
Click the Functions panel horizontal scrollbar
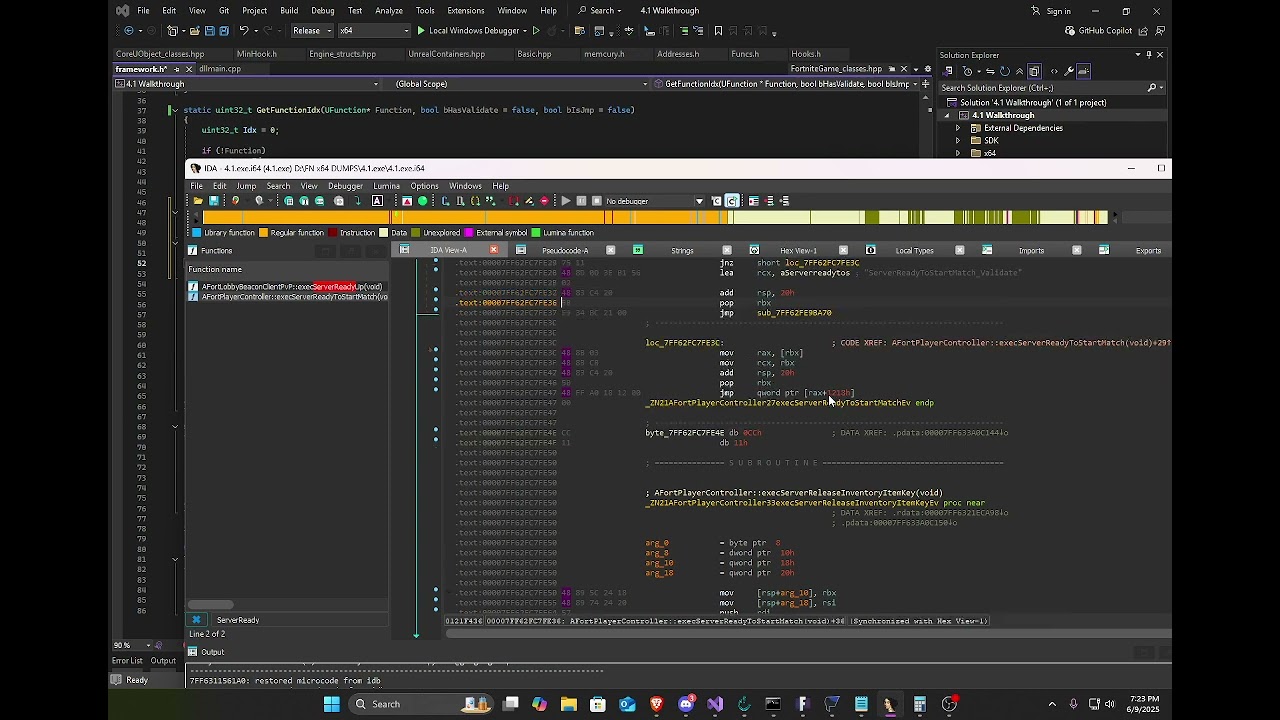click(211, 605)
